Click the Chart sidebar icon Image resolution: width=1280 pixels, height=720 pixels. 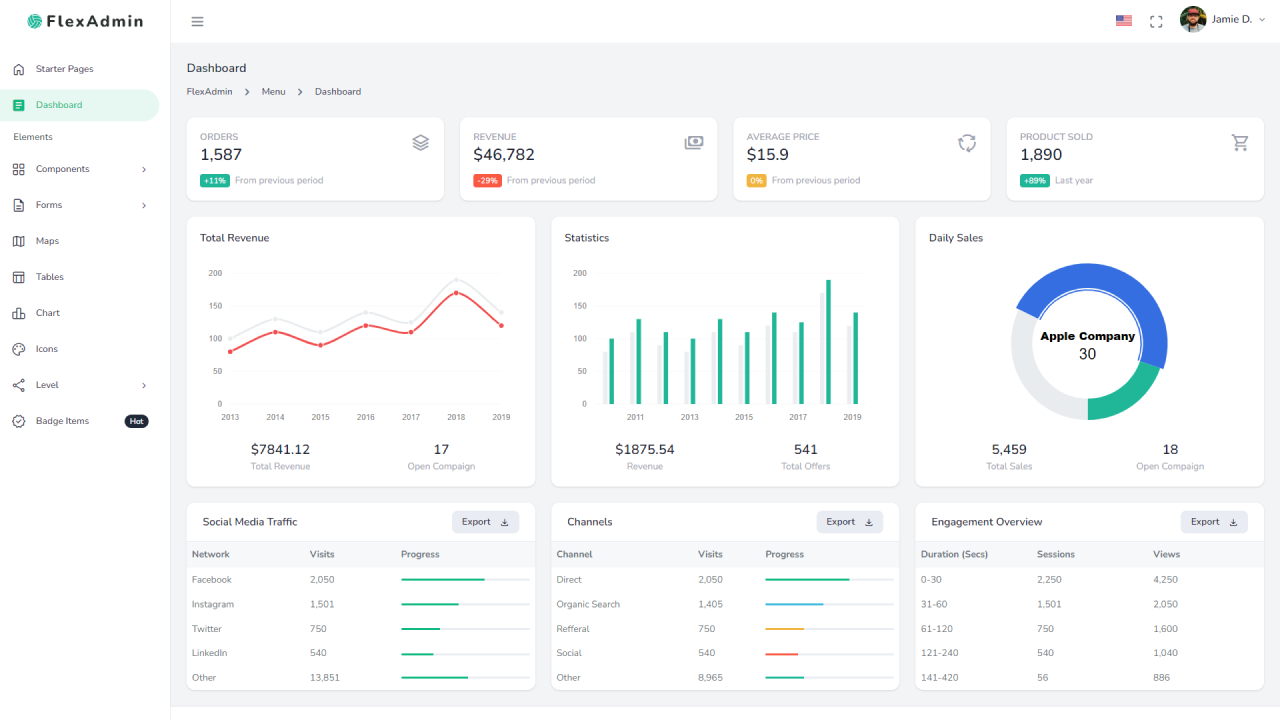point(18,313)
